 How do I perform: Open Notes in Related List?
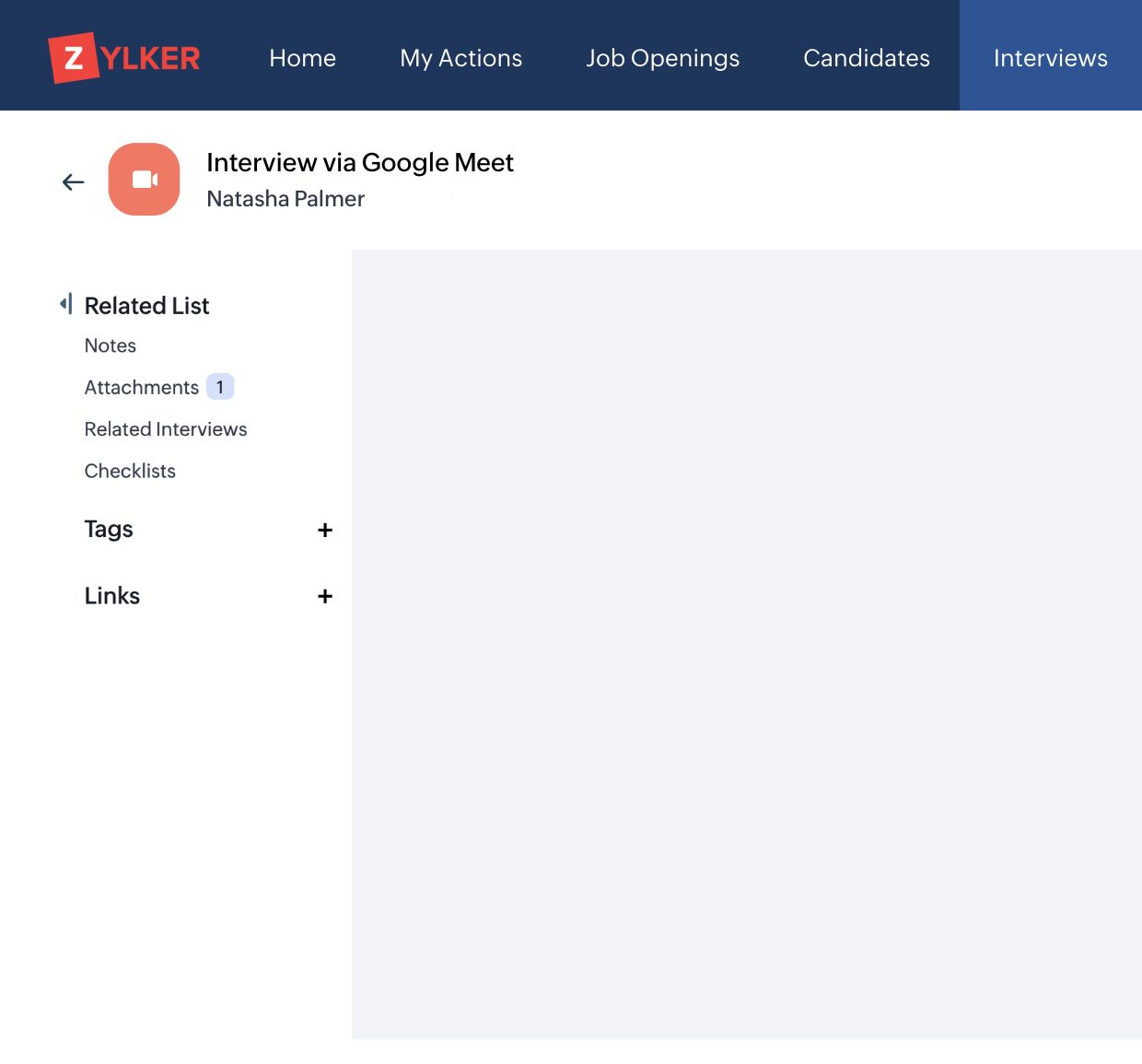click(111, 345)
